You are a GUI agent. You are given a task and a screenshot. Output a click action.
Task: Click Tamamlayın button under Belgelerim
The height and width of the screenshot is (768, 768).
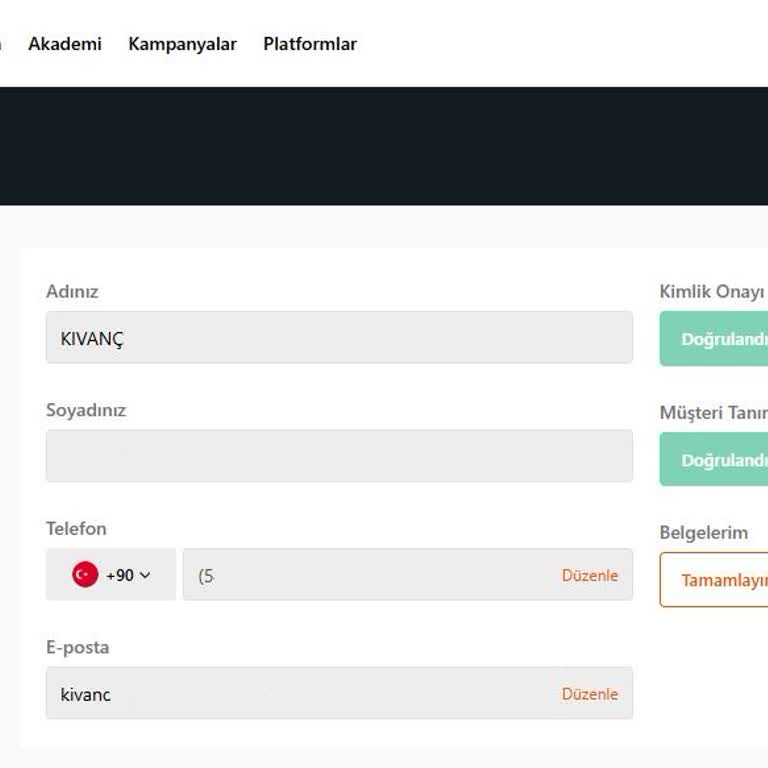point(714,580)
